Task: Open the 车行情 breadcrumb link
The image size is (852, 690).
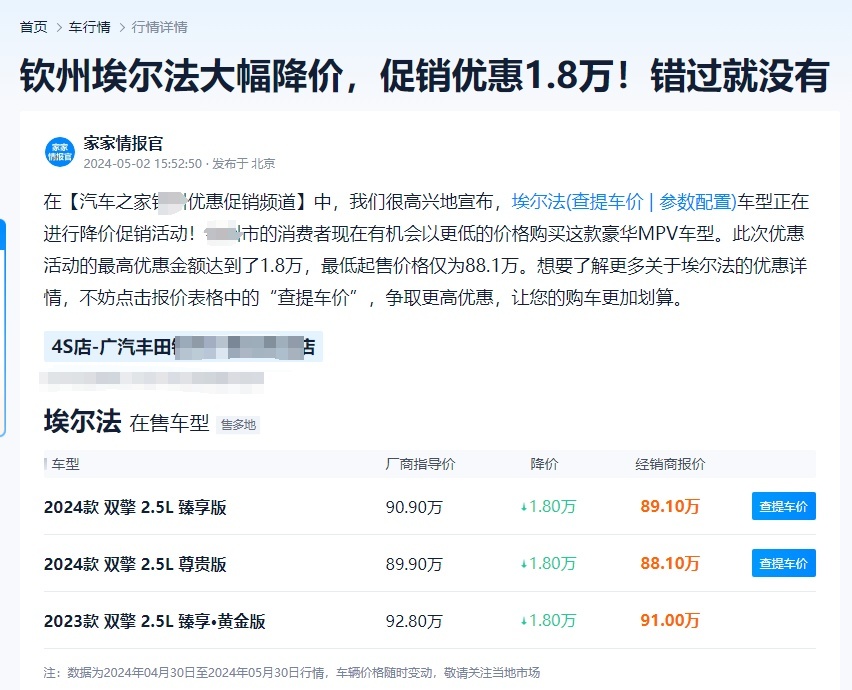Action: [x=90, y=27]
